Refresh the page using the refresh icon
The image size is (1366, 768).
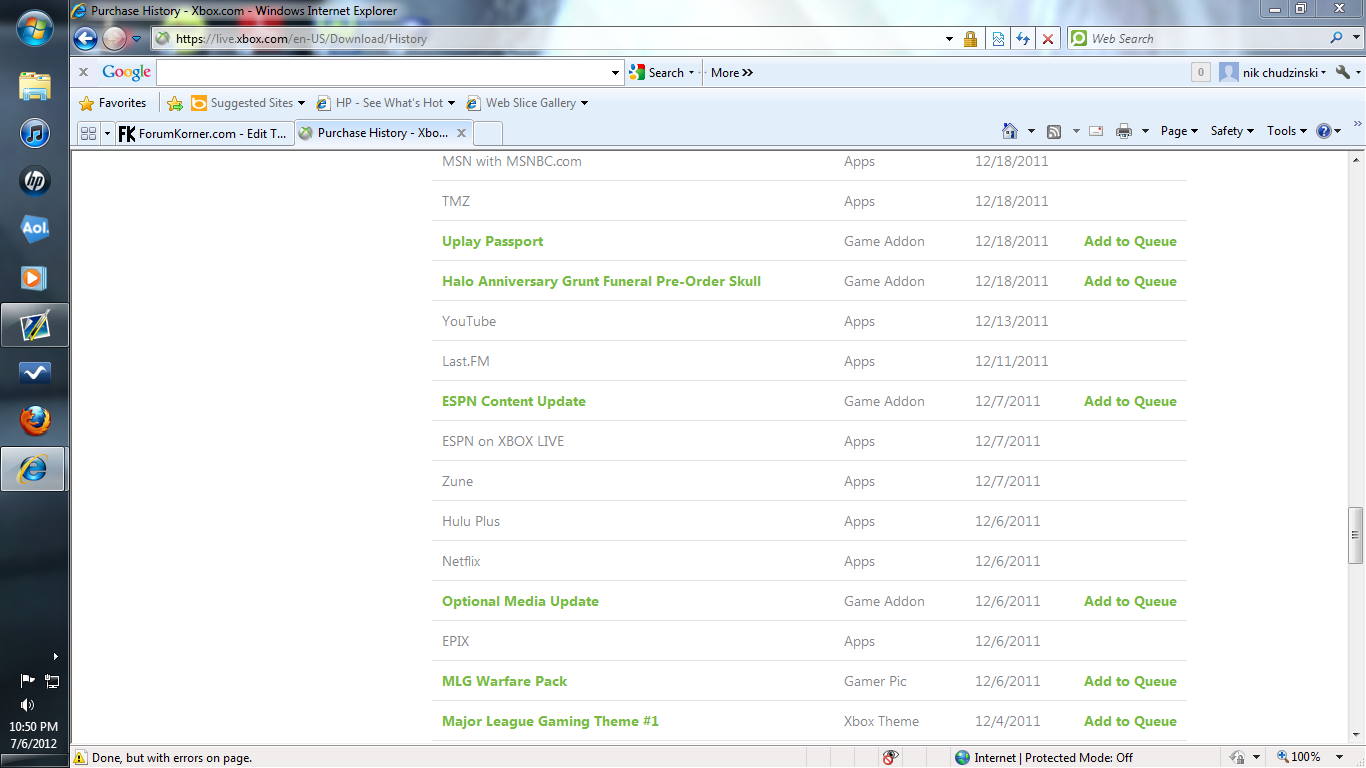pyautogui.click(x=1022, y=39)
